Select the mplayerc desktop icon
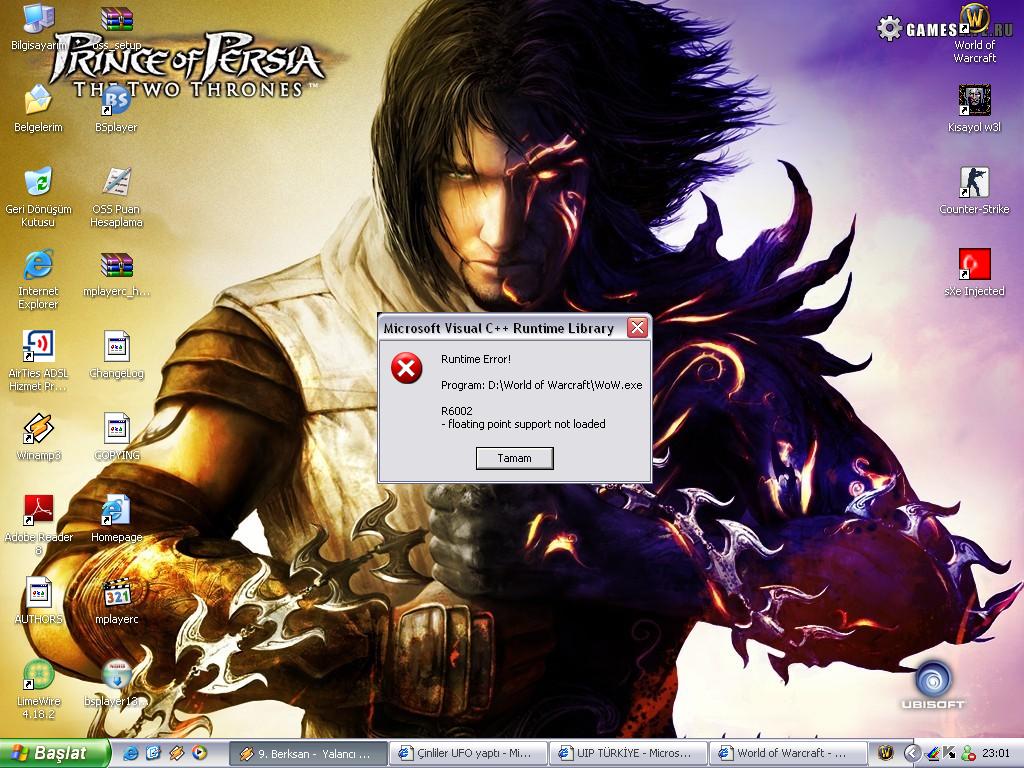 (x=116, y=593)
